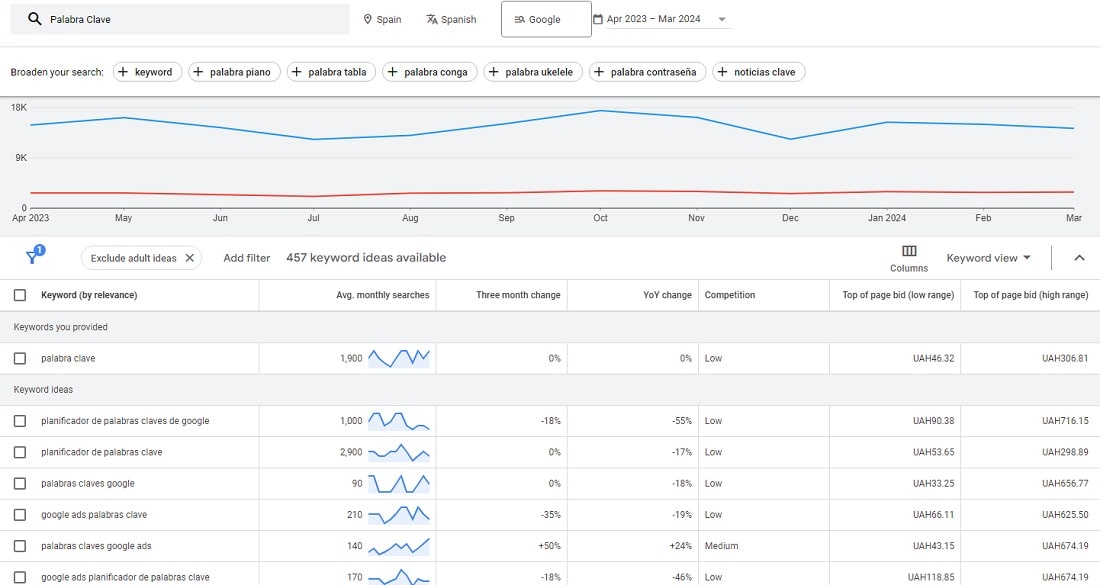
Task: Open sparkline for planificador de palabras claves de google
Action: pyautogui.click(x=399, y=421)
